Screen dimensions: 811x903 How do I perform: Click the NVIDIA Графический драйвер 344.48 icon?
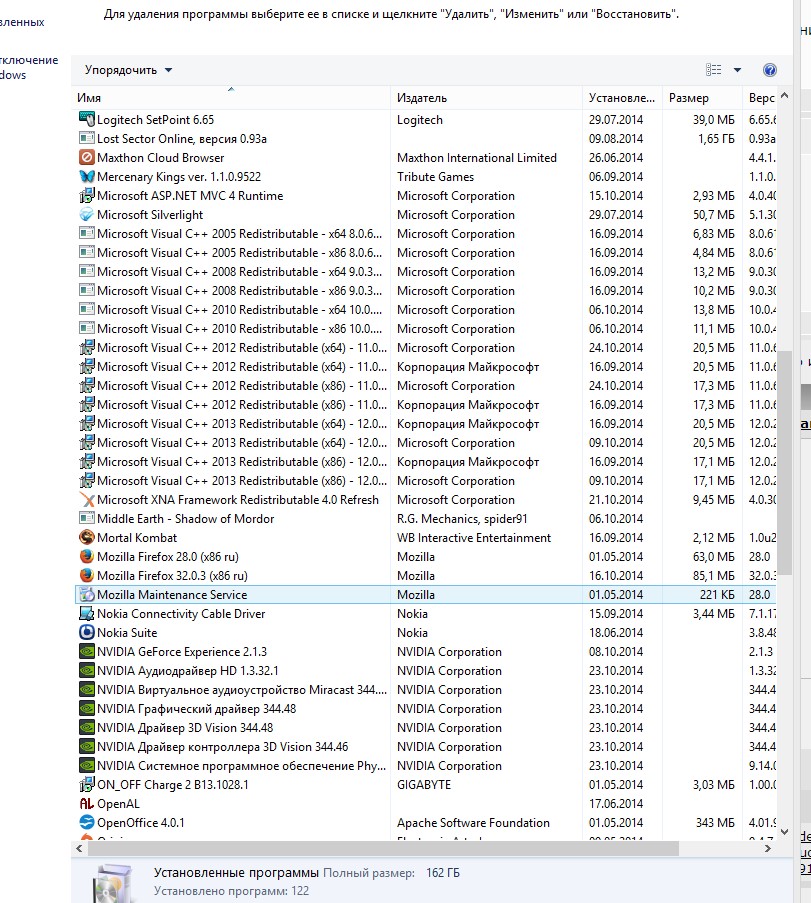[x=86, y=708]
